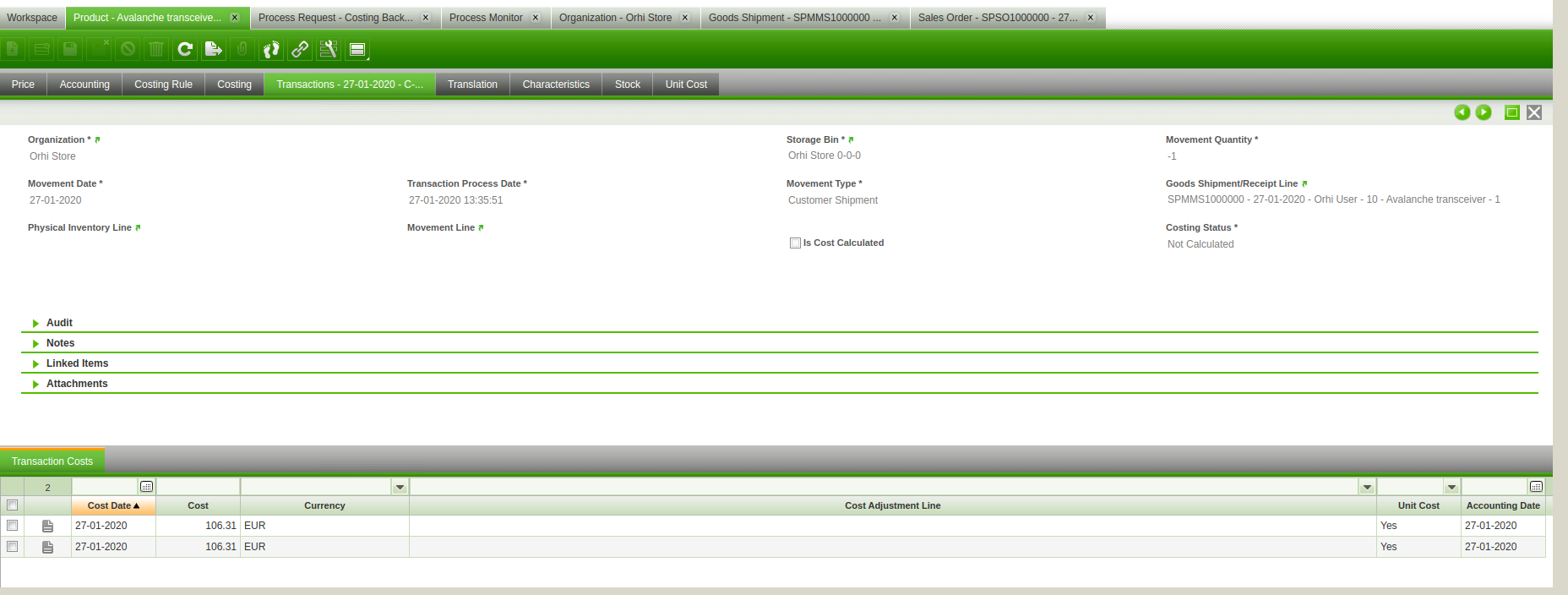The width and height of the screenshot is (1568, 595).
Task: Sort the grid by the Cost column header
Action: [198, 505]
